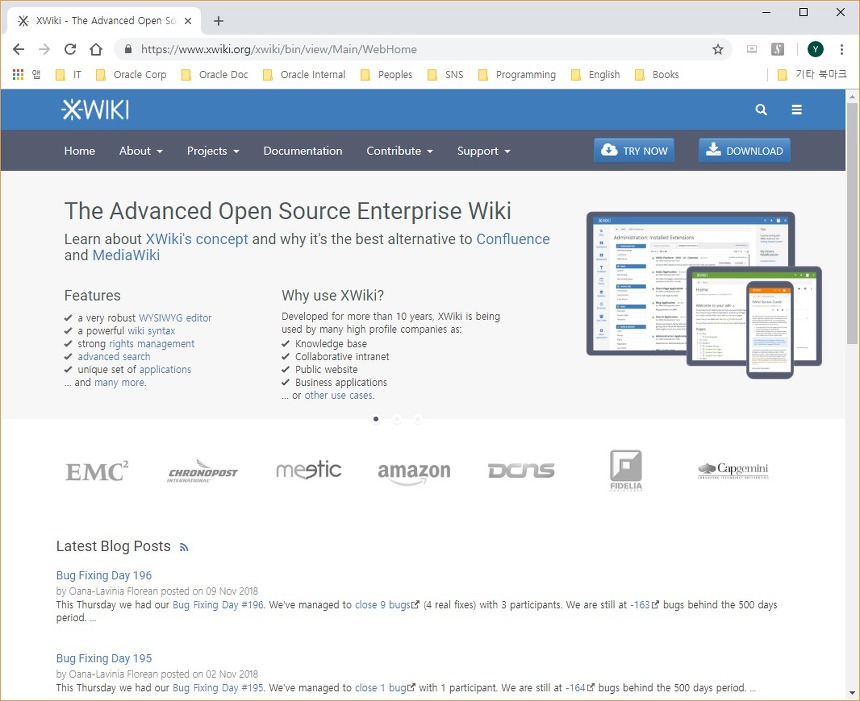This screenshot has width=860, height=701.
Task: Open XWiki site search magnifier
Action: (x=761, y=110)
